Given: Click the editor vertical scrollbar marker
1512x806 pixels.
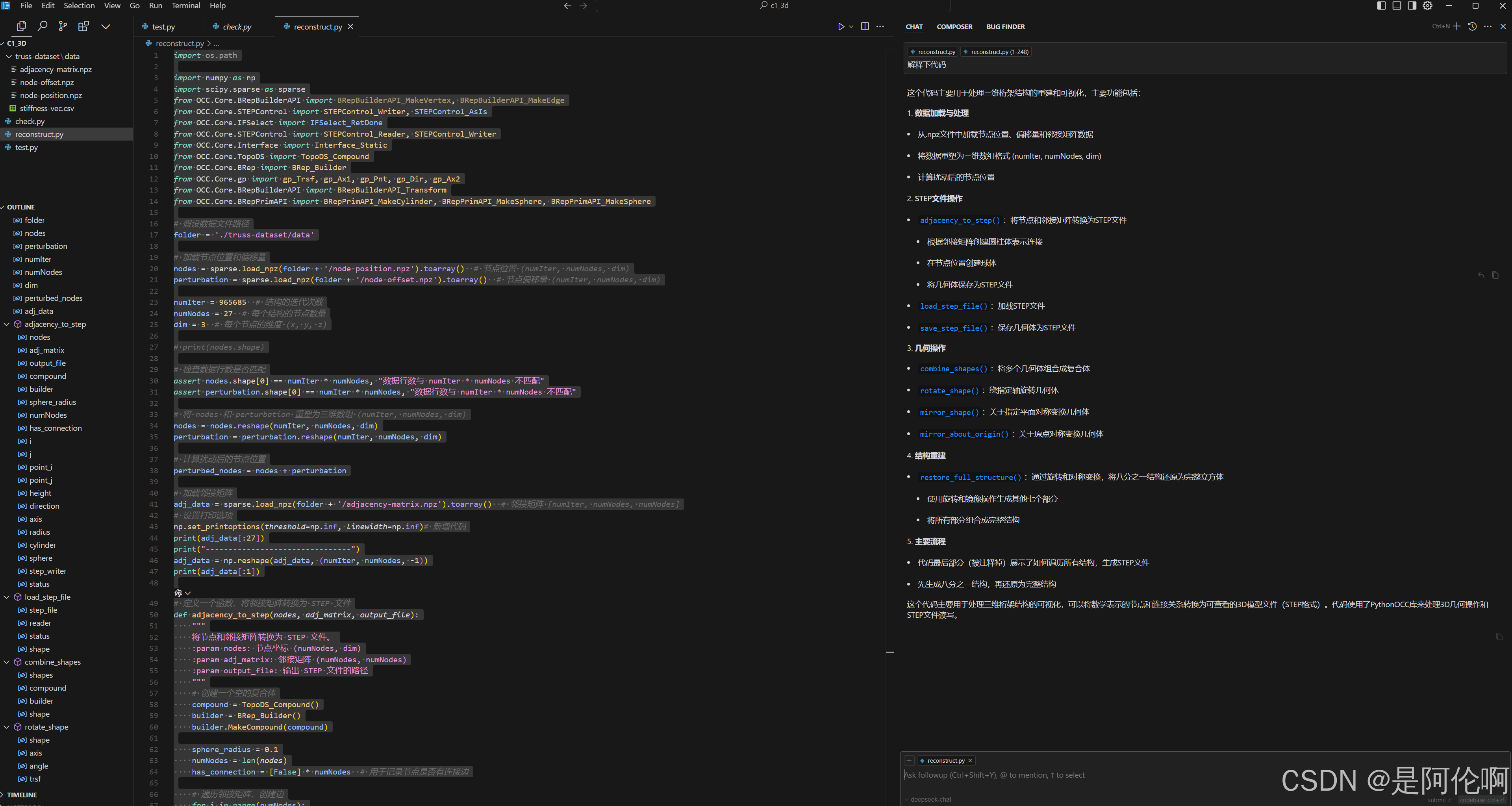Looking at the screenshot, I should (x=890, y=652).
